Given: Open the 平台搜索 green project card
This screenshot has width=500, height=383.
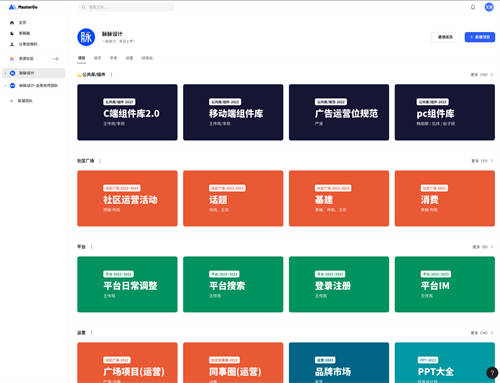Looking at the screenshot, I should (233, 284).
